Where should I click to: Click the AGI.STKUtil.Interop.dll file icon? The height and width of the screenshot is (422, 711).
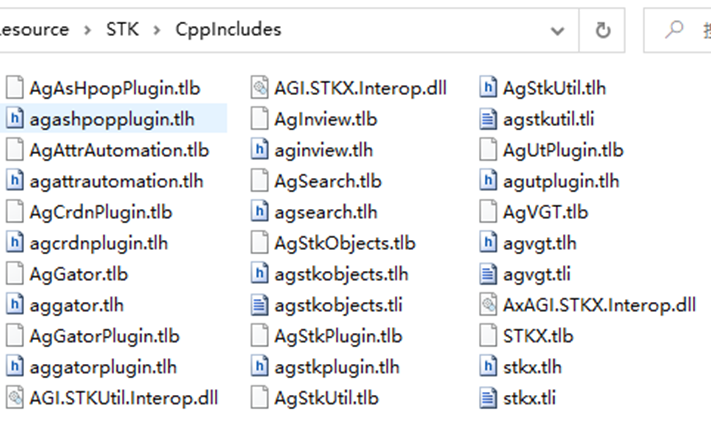point(14,397)
